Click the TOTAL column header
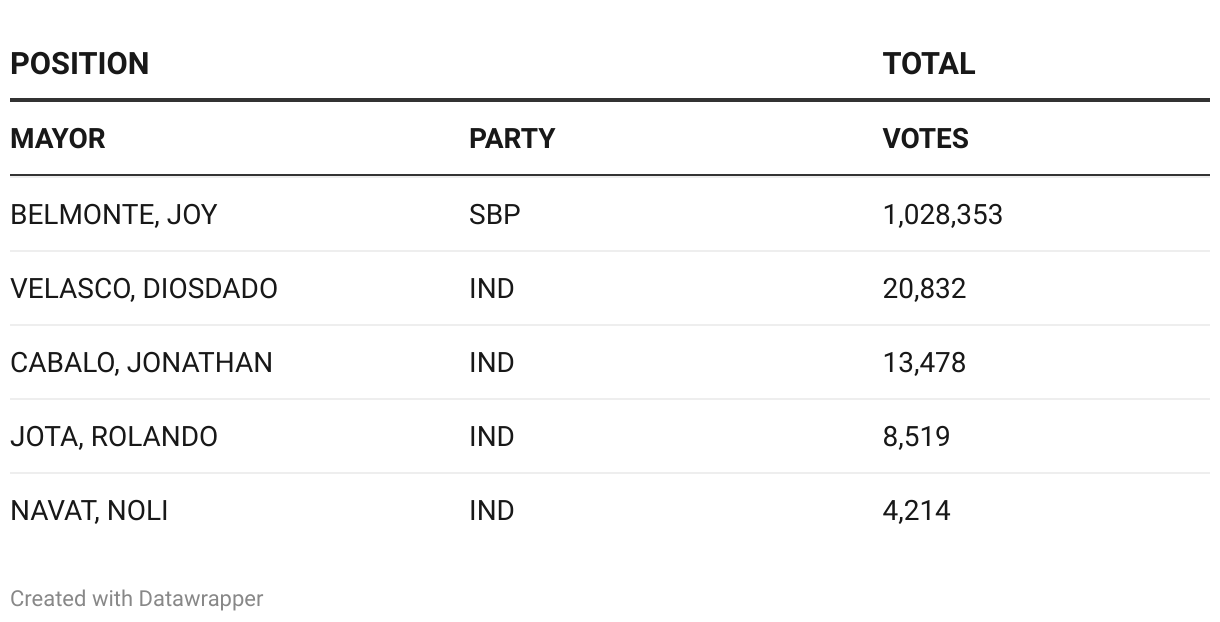 928,64
